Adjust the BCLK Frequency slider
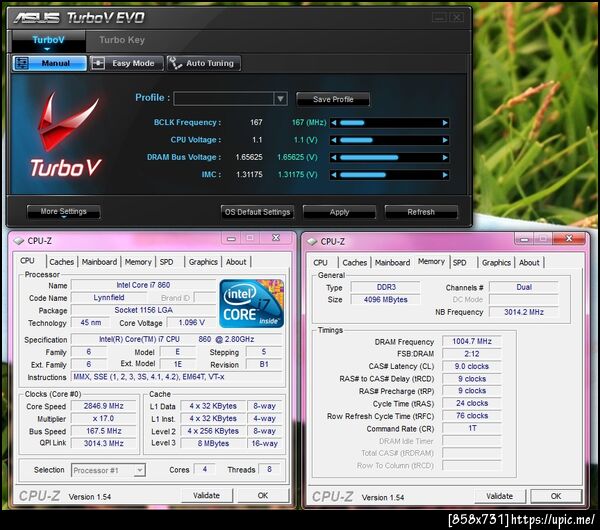 pyautogui.click(x=390, y=123)
